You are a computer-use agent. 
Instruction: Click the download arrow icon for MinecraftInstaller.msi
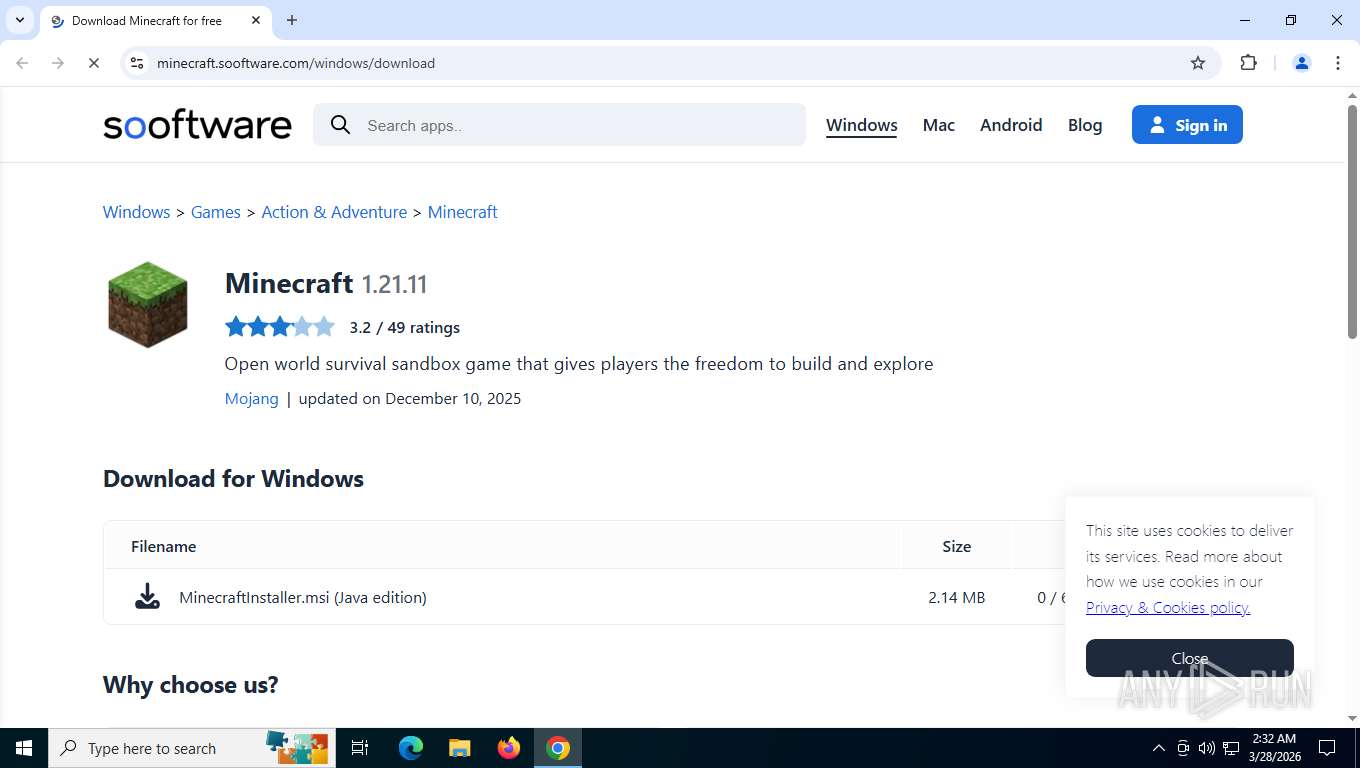click(x=148, y=596)
